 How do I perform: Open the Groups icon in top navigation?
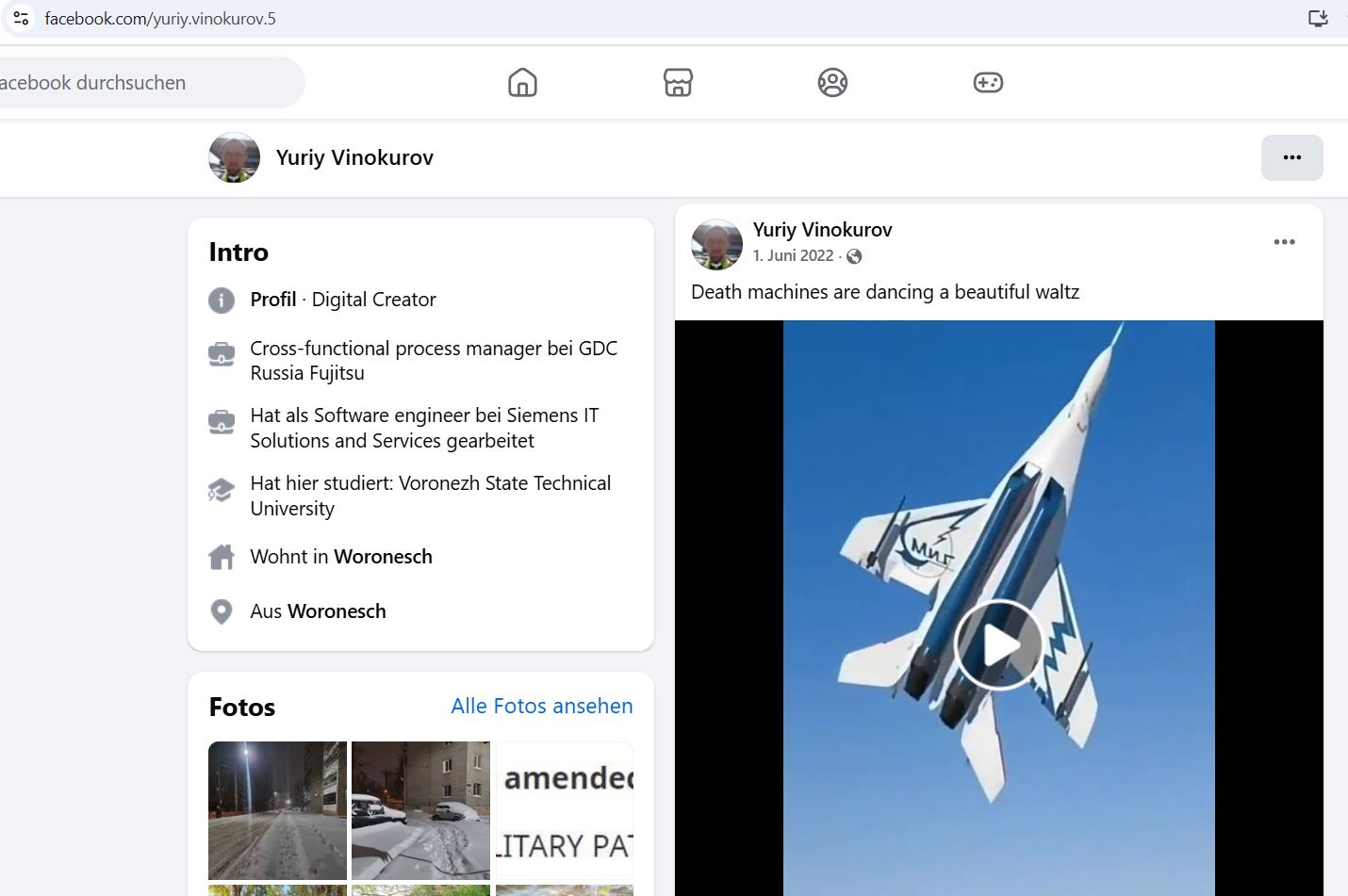tap(832, 83)
